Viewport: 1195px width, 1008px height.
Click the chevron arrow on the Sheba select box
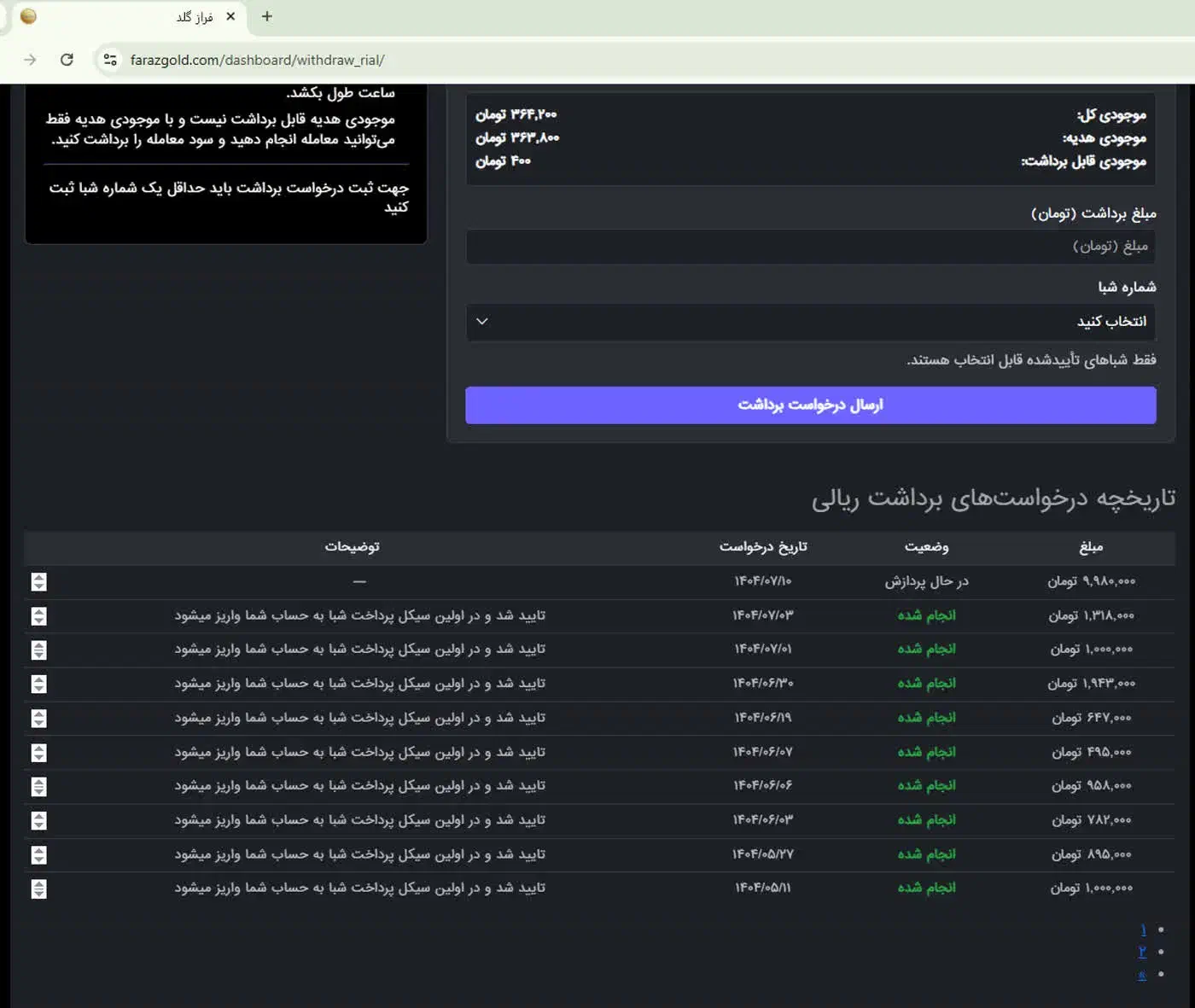(482, 322)
